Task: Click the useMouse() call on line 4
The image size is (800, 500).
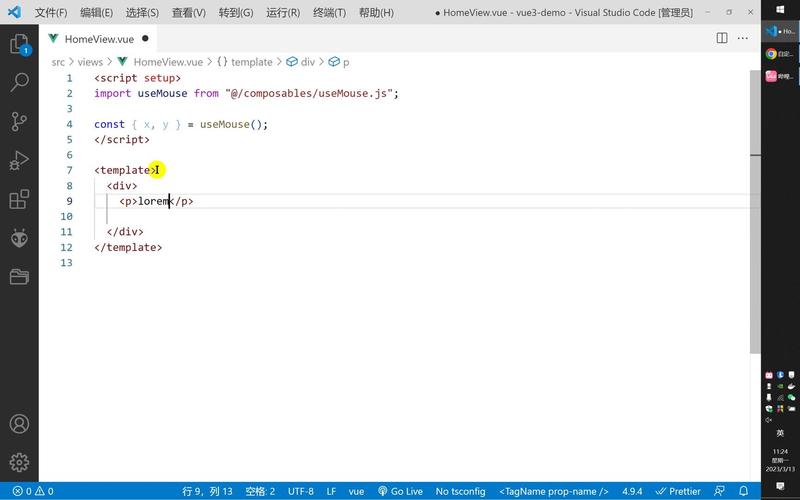Action: pos(230,124)
